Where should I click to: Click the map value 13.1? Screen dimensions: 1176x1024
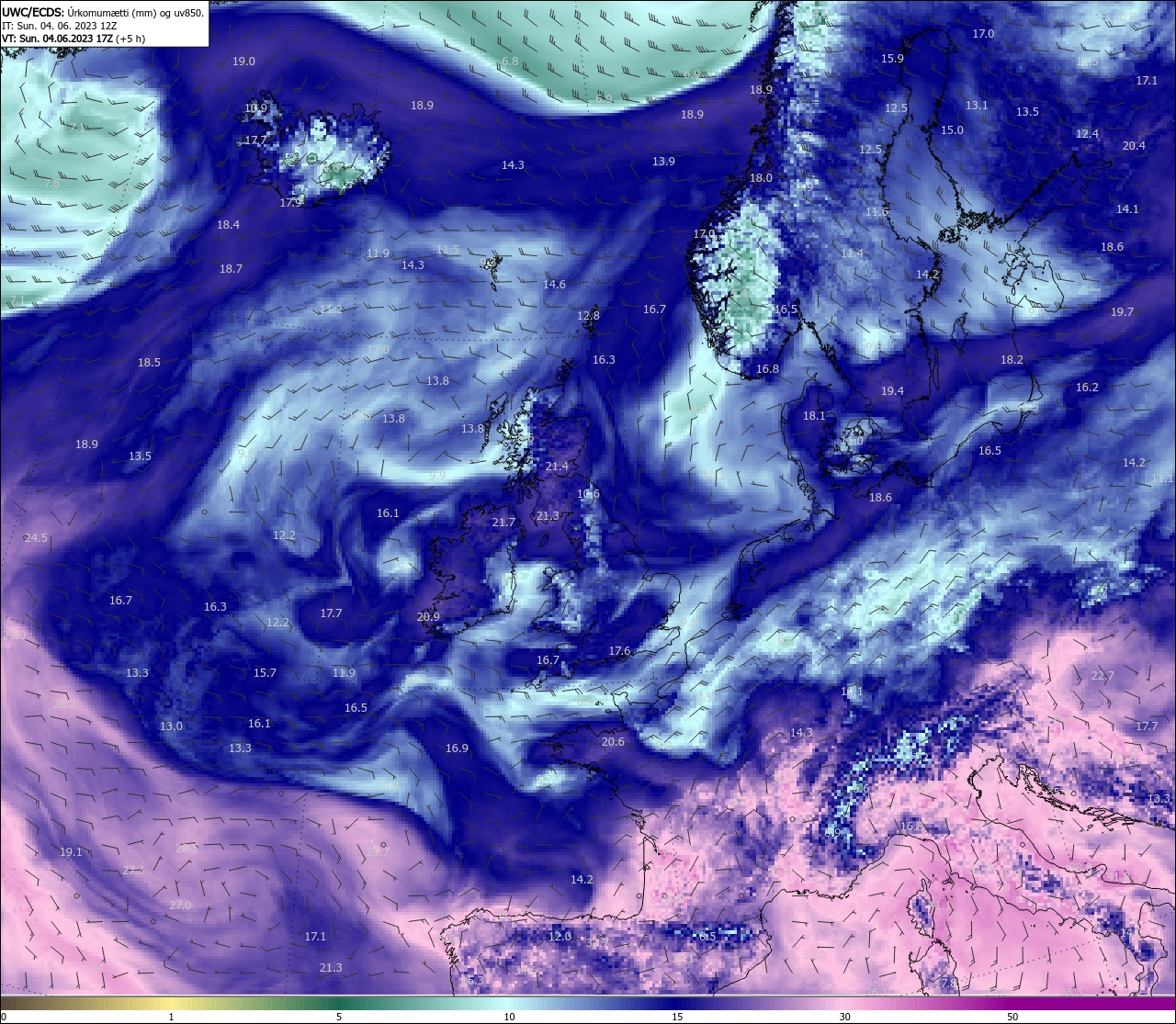pos(977,106)
